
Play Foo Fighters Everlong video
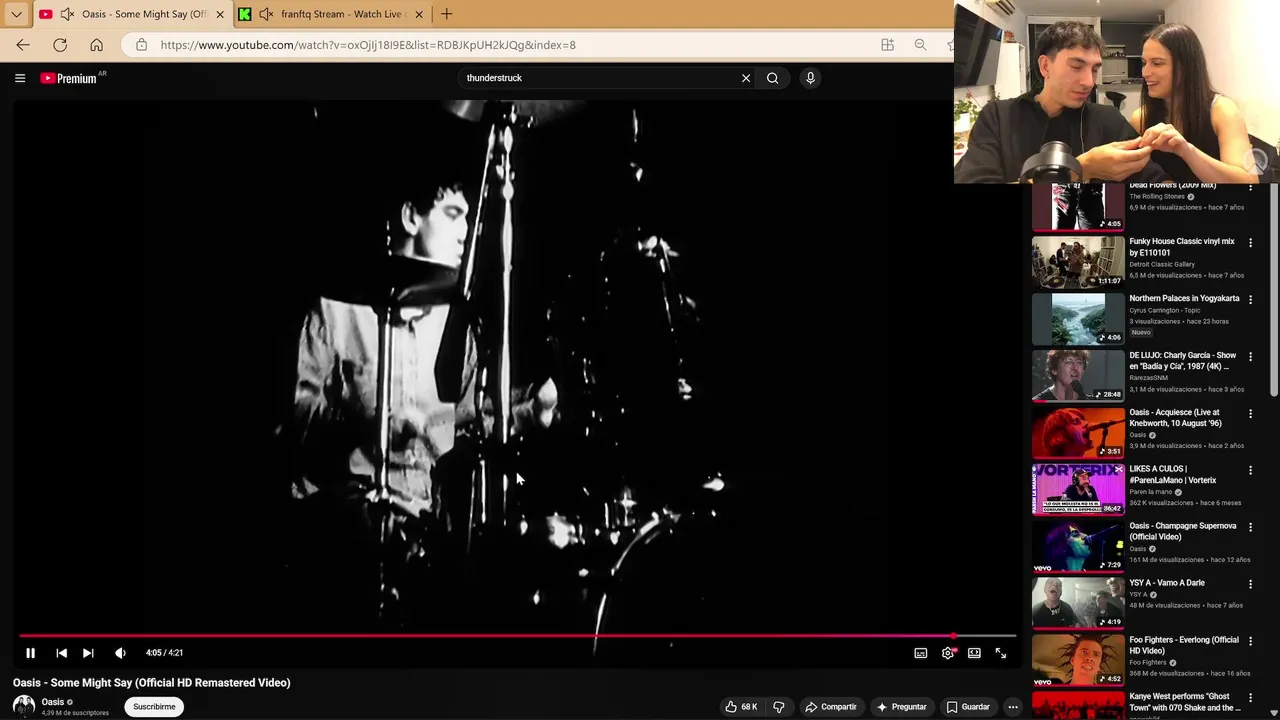point(1078,660)
